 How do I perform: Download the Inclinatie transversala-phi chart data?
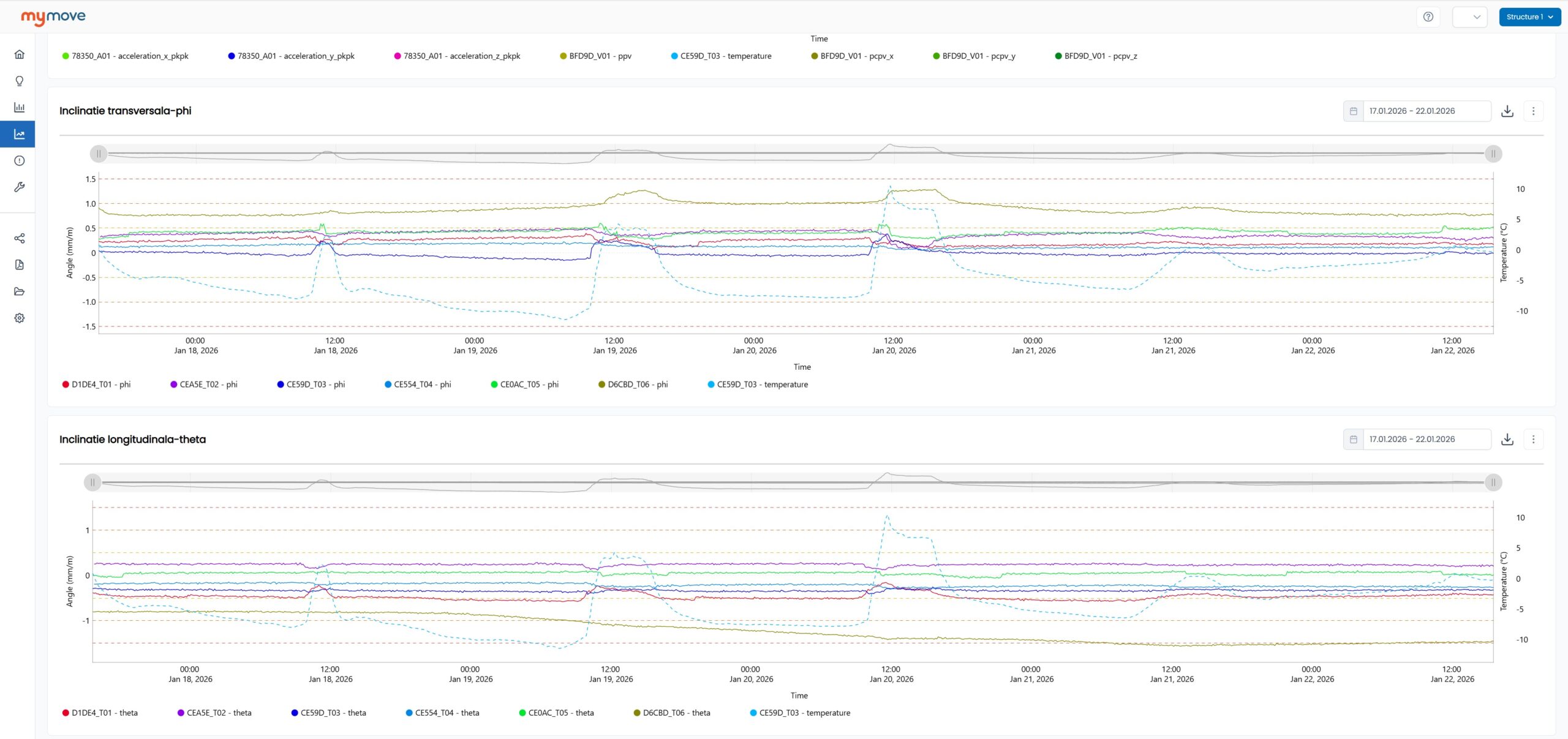click(1507, 111)
